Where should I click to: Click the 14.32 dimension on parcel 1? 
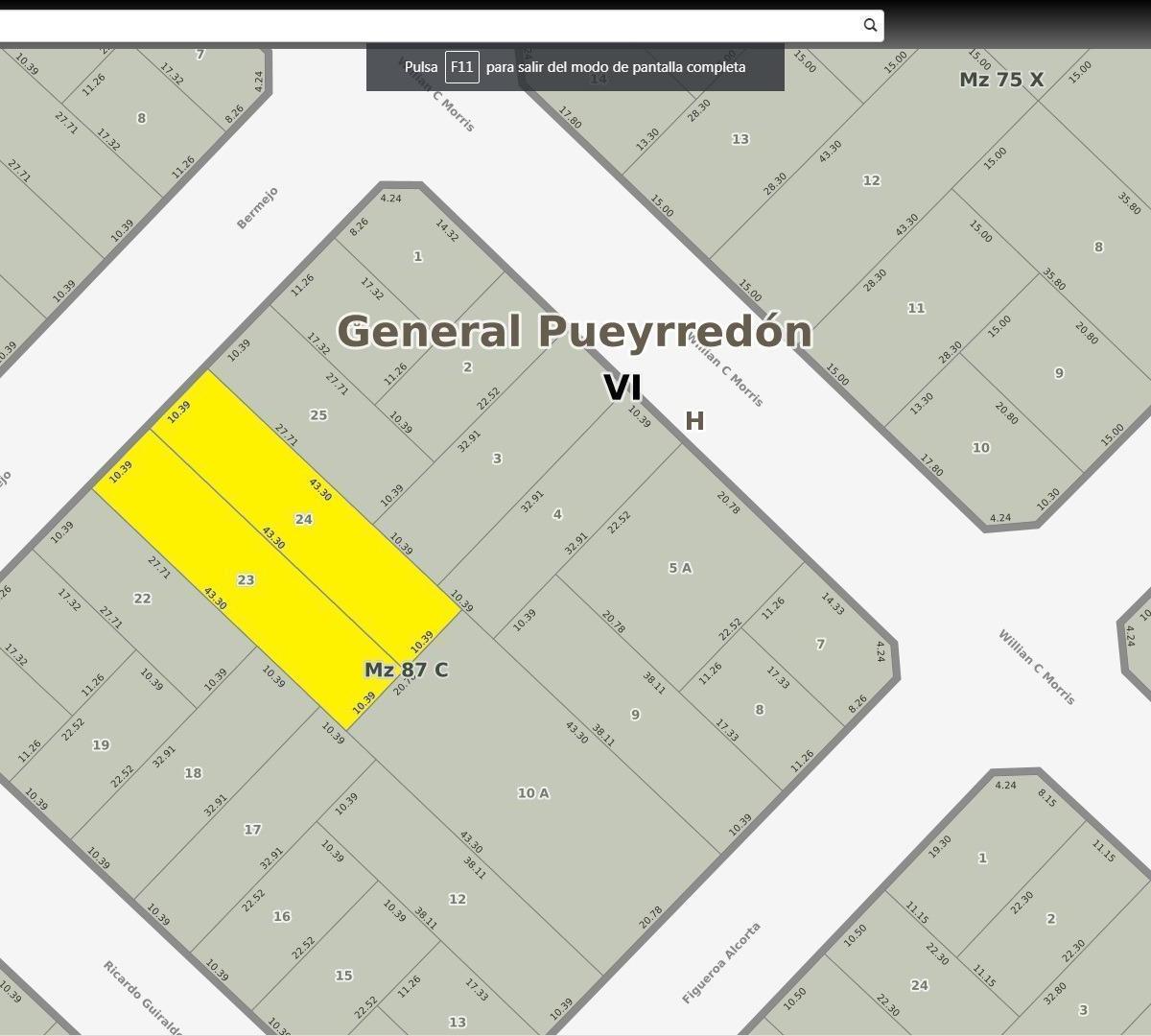[447, 231]
